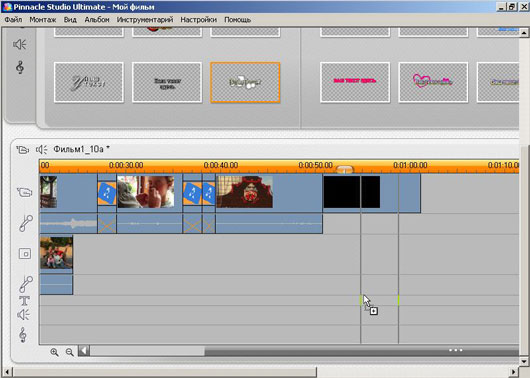Select the black clip on the timeline
530x378 pixels.
pyautogui.click(x=372, y=193)
